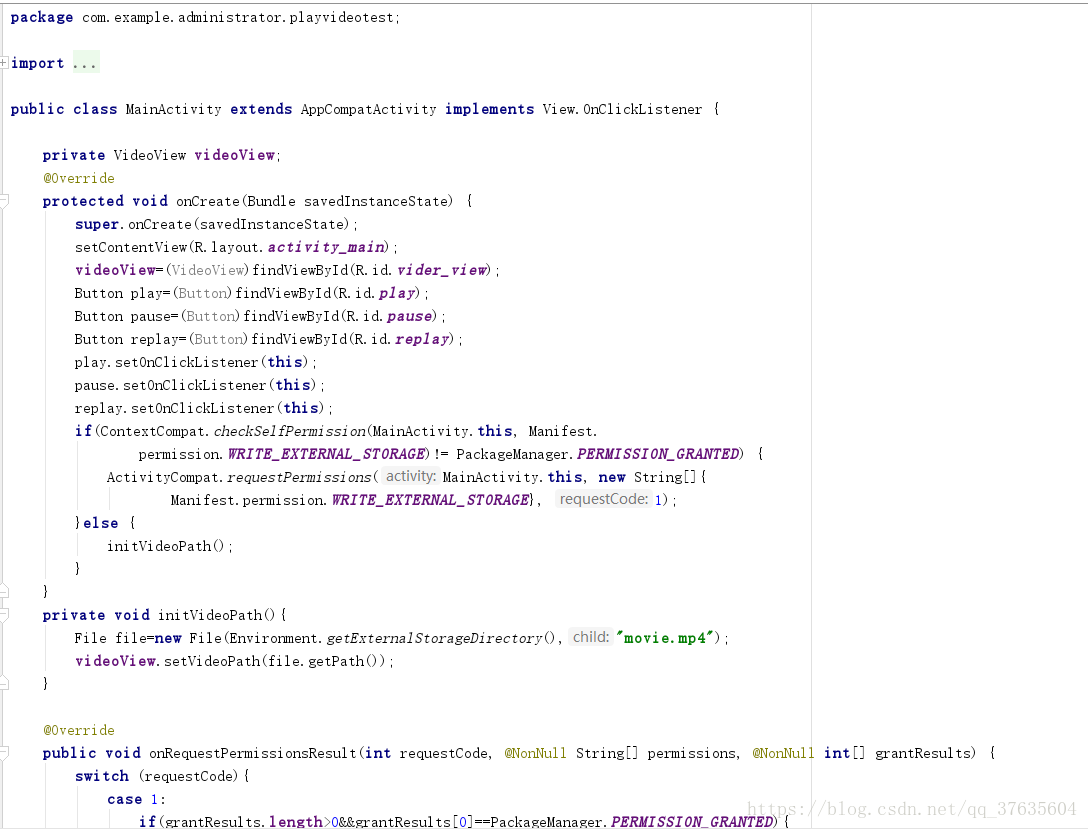Click 'Bundle savedInstanceState' parameter in onCreate signature

coord(349,201)
